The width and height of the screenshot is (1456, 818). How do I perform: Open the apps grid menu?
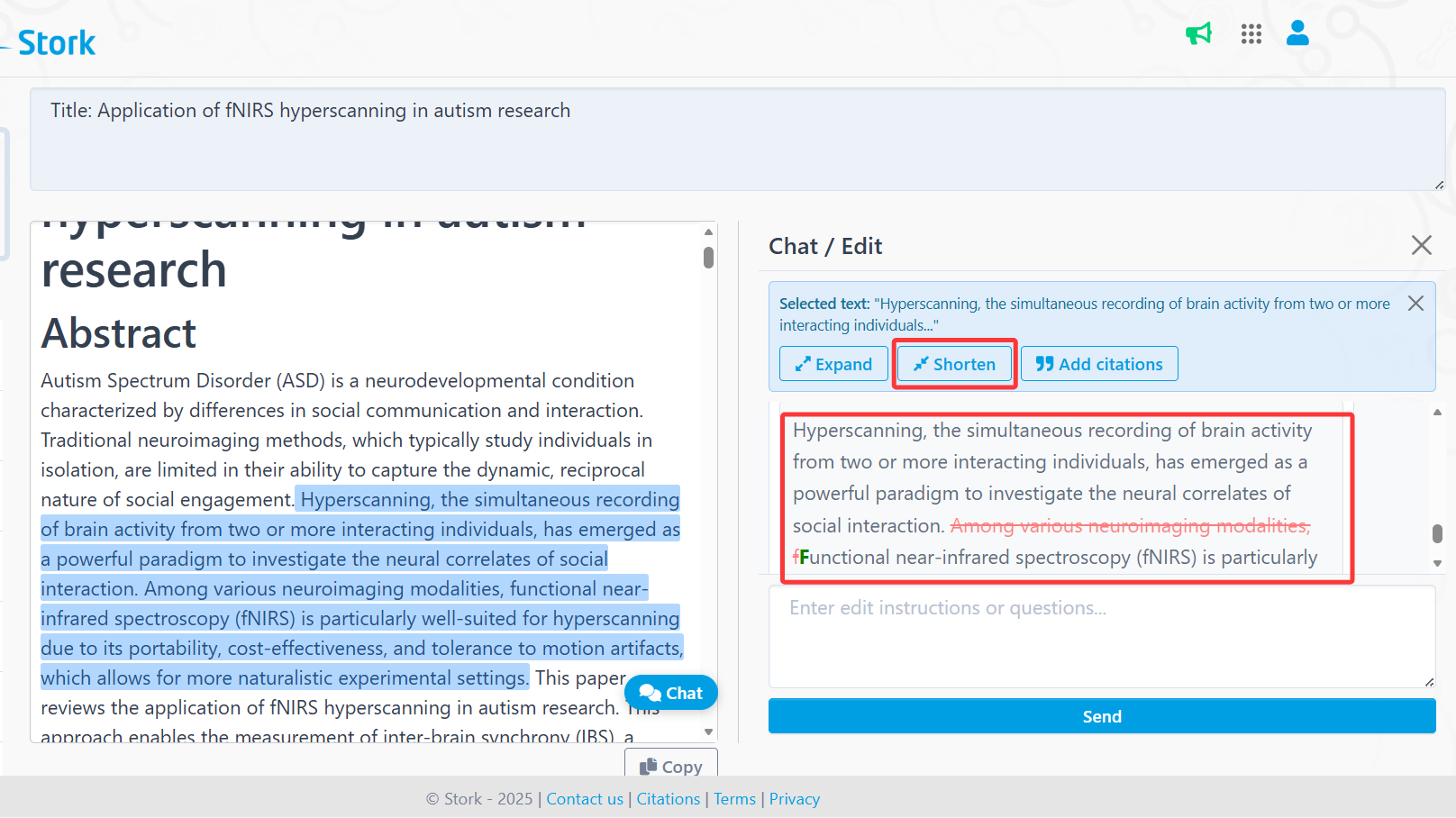click(x=1251, y=34)
